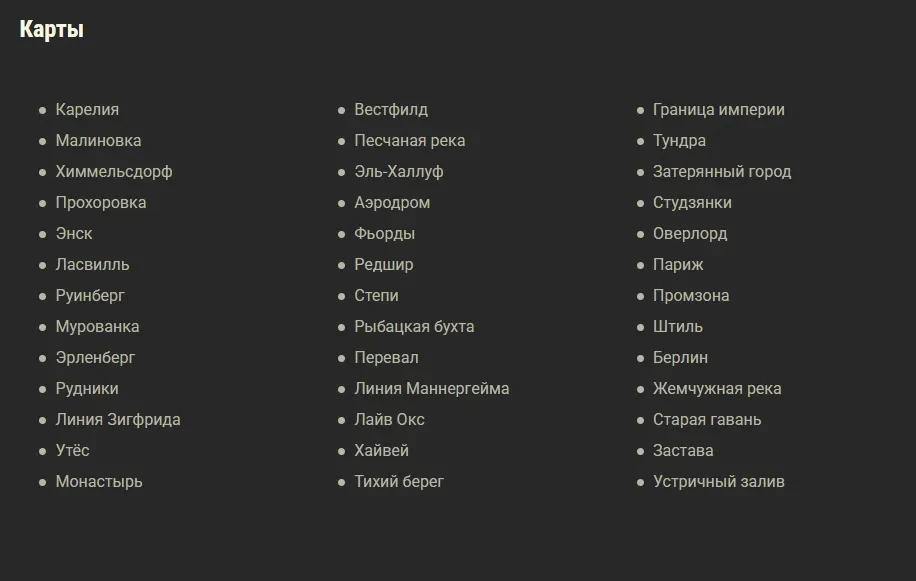
Task: Go to the Жемчужная река map
Action: (717, 389)
